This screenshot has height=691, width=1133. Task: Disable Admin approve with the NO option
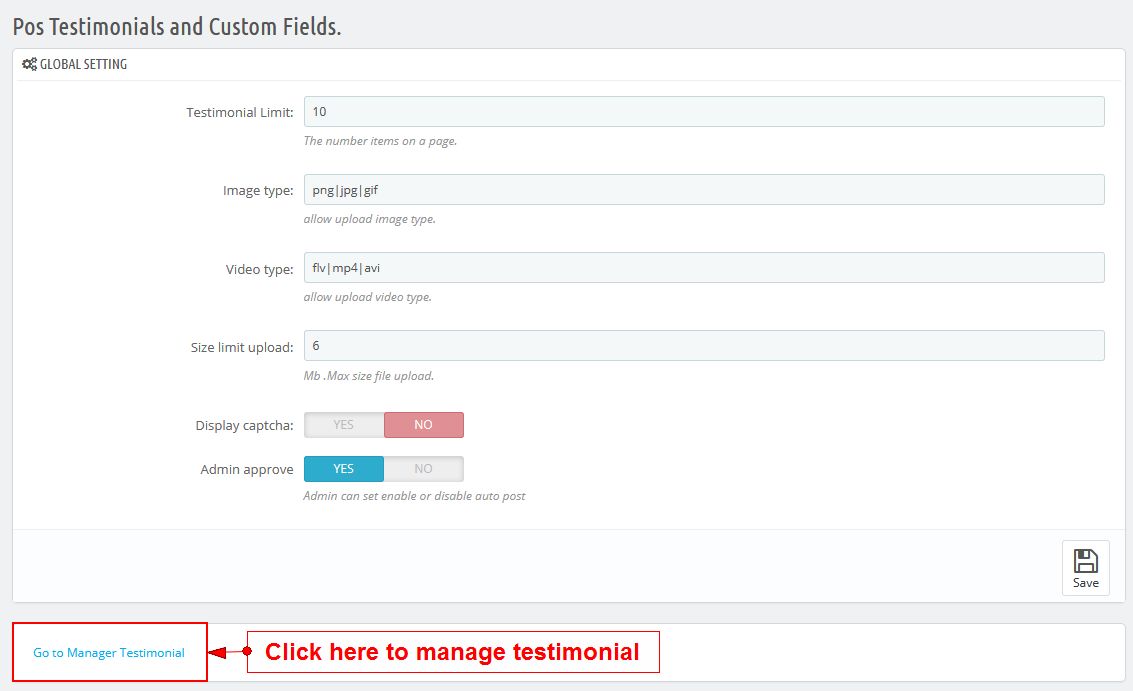click(423, 469)
